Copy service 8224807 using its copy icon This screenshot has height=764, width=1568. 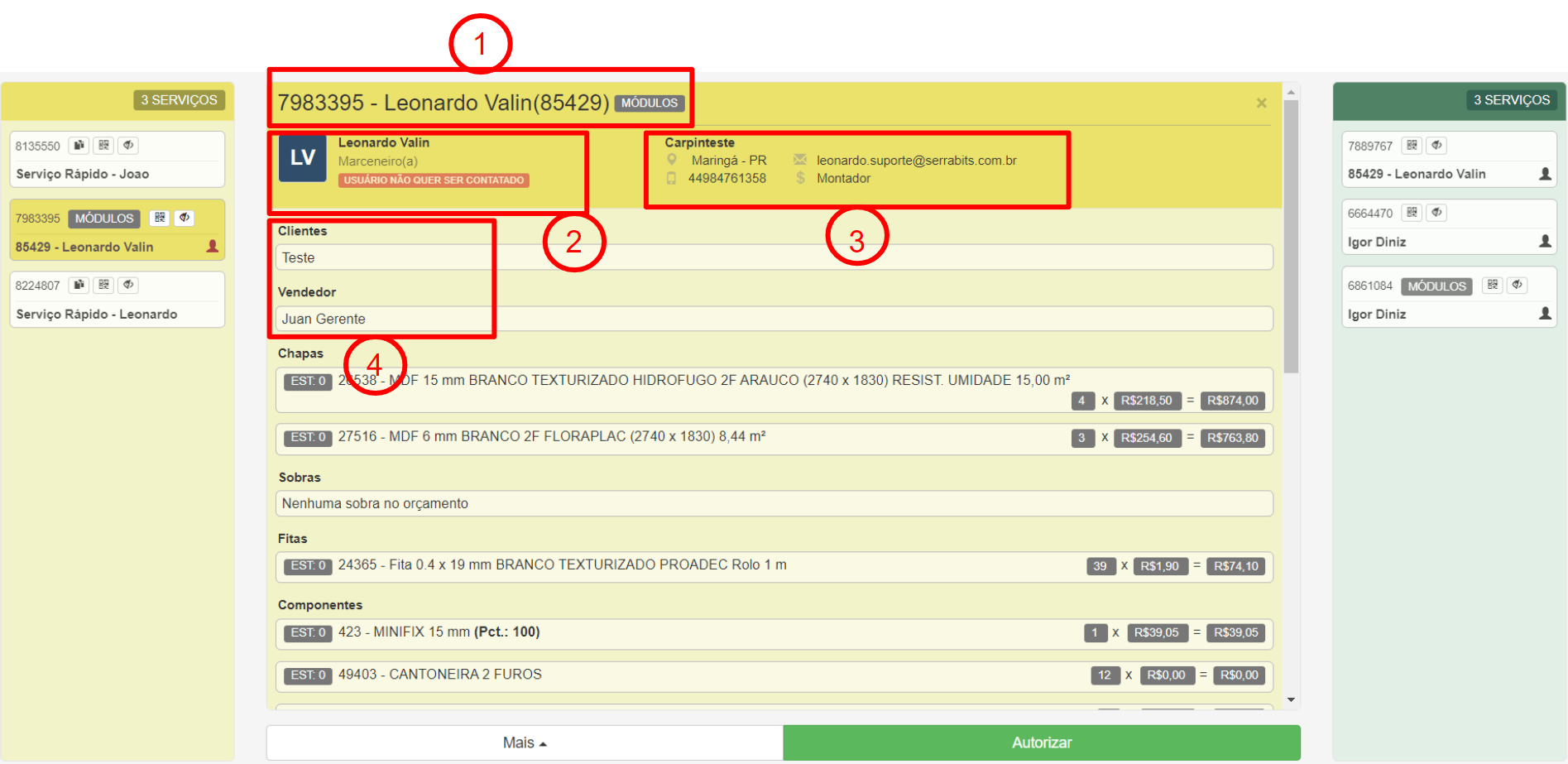(79, 285)
